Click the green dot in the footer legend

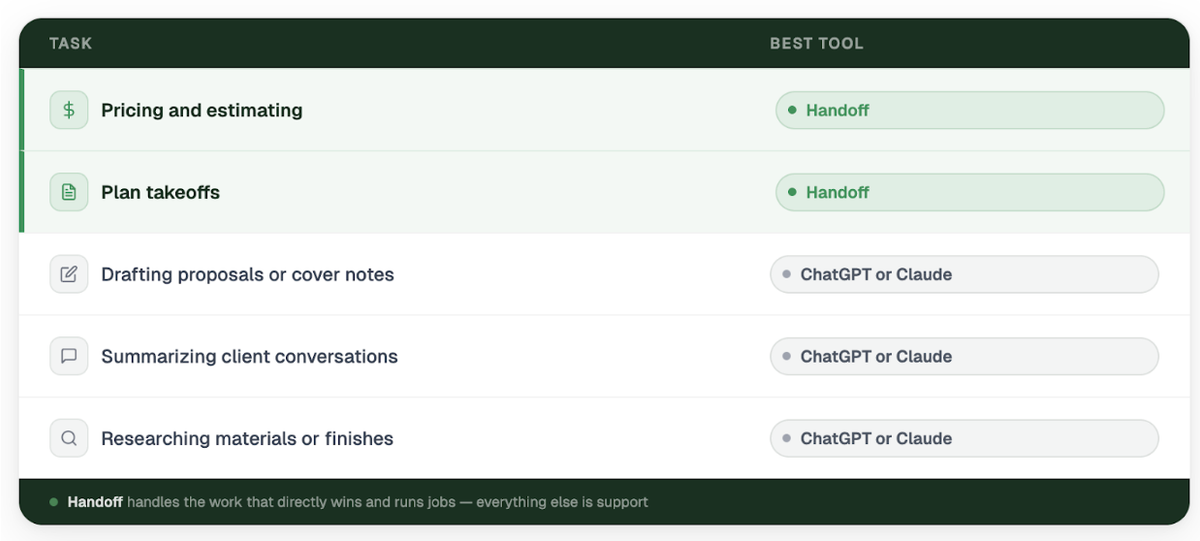point(54,502)
